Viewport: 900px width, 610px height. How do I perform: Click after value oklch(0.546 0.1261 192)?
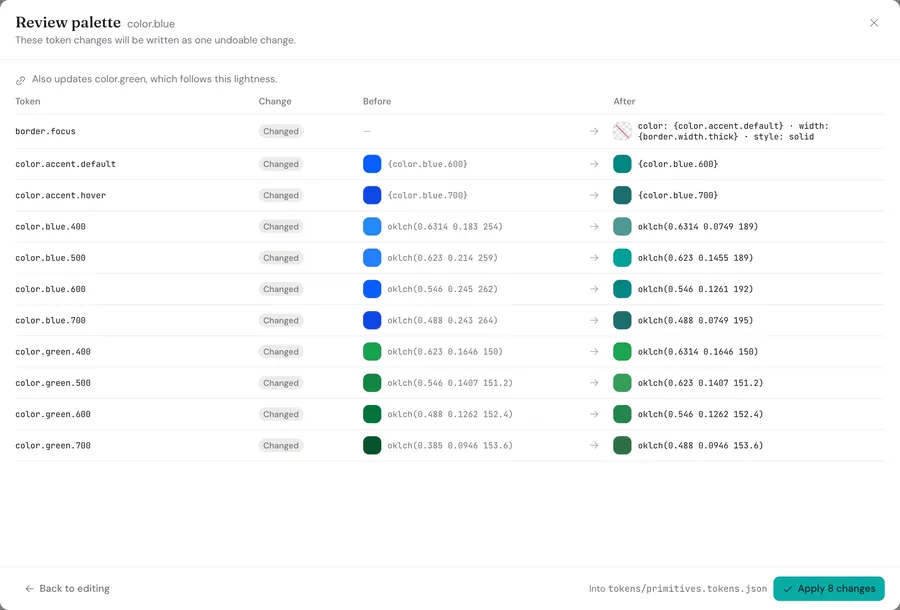(695, 289)
